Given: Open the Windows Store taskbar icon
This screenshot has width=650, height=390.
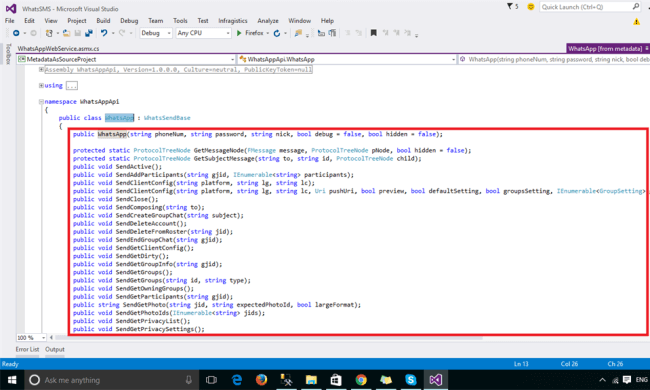Looking at the screenshot, I should [336, 380].
